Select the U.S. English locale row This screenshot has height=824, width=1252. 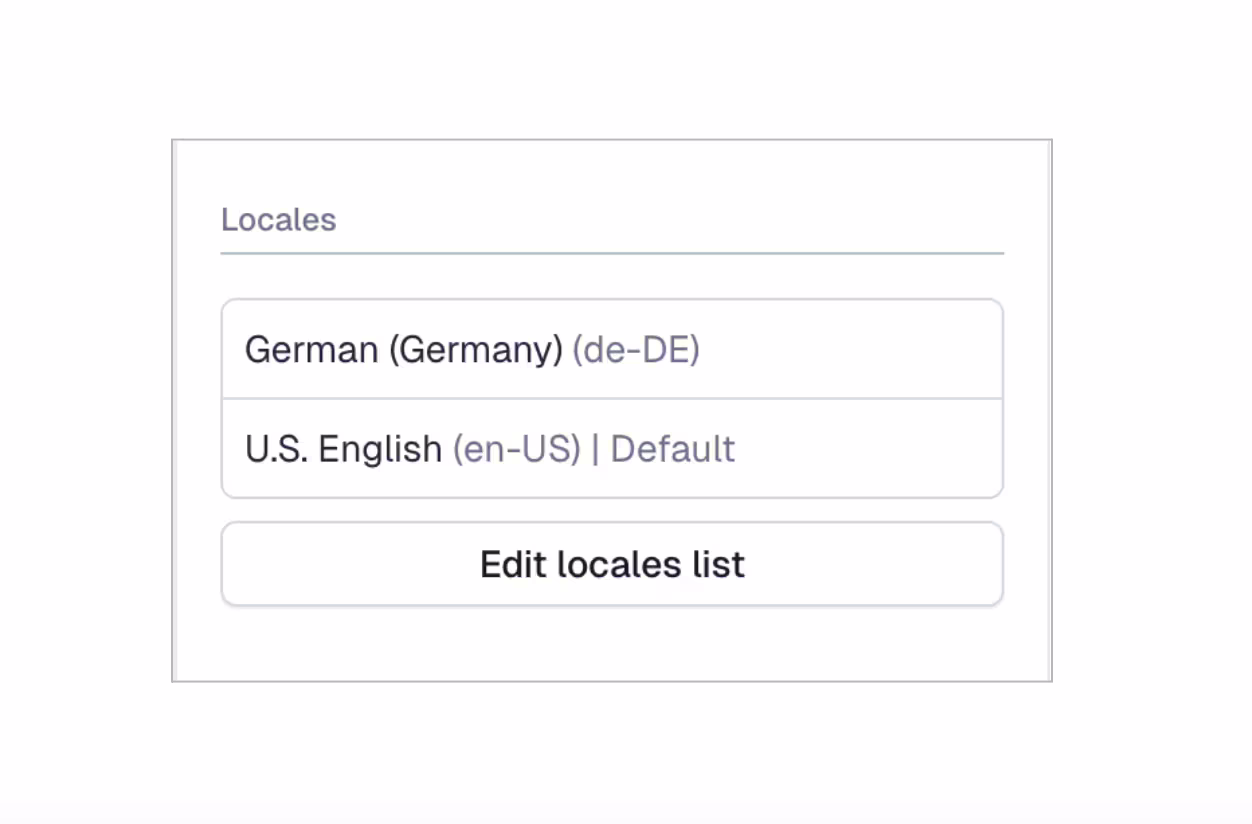pyautogui.click(x=612, y=448)
